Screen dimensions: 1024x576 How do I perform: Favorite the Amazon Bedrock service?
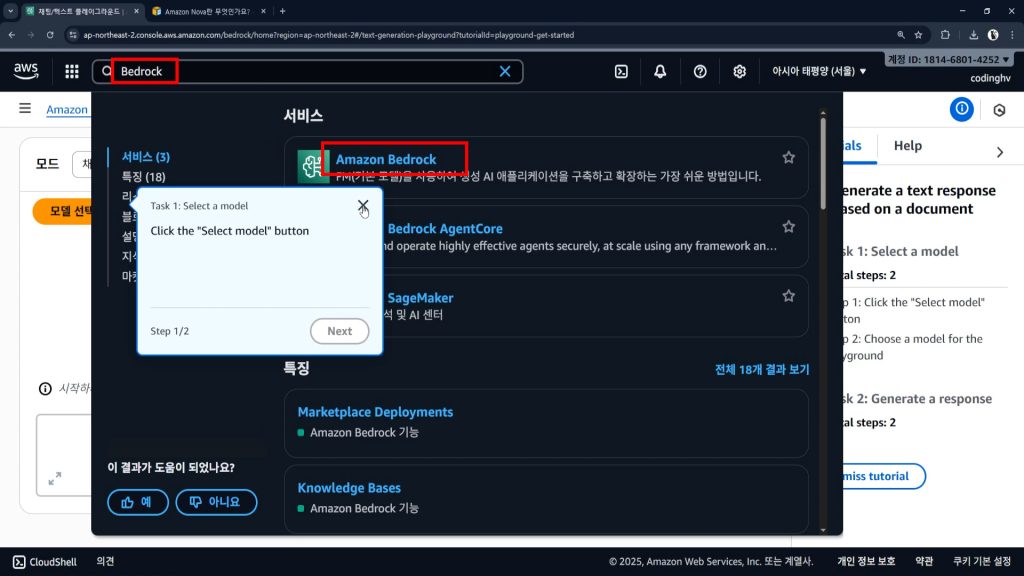tap(789, 157)
